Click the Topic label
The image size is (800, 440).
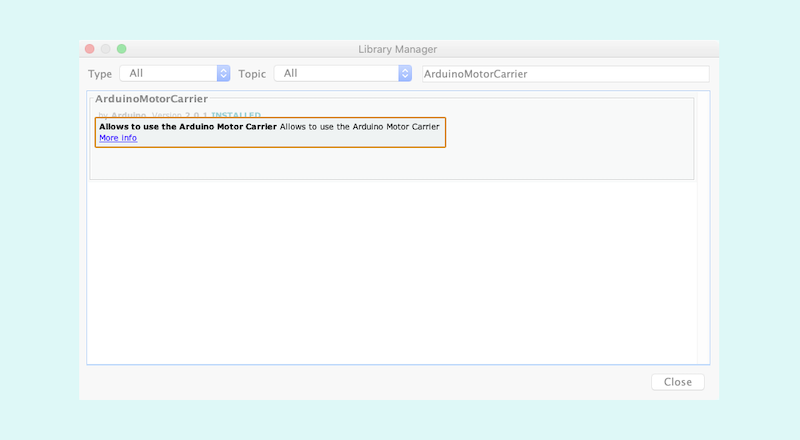(252, 74)
